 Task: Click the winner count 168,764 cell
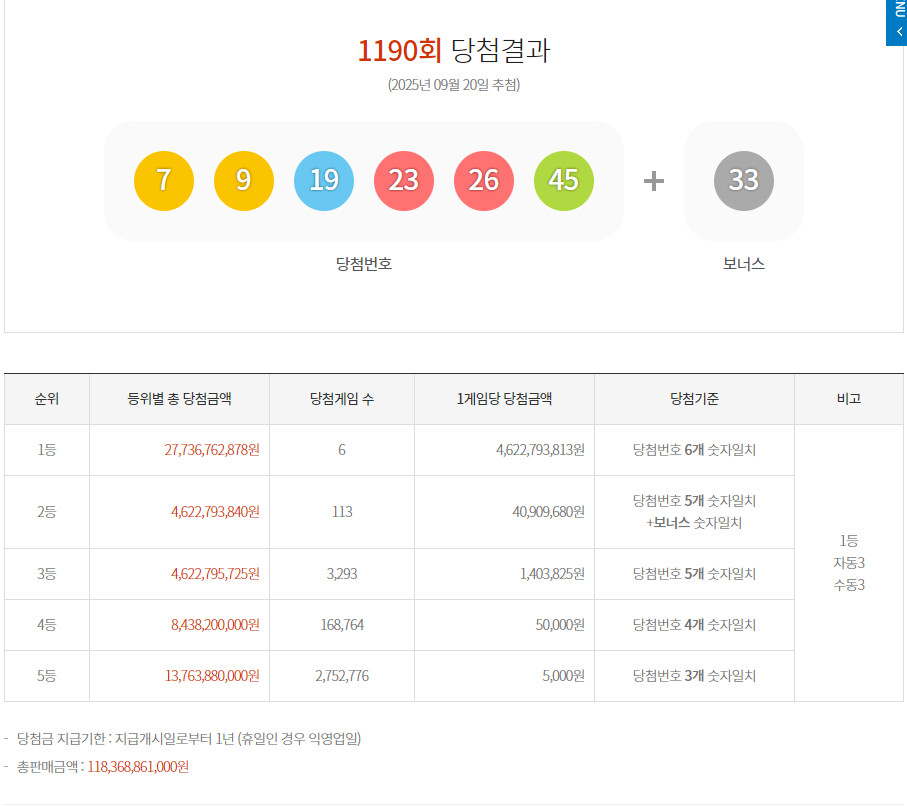point(342,625)
